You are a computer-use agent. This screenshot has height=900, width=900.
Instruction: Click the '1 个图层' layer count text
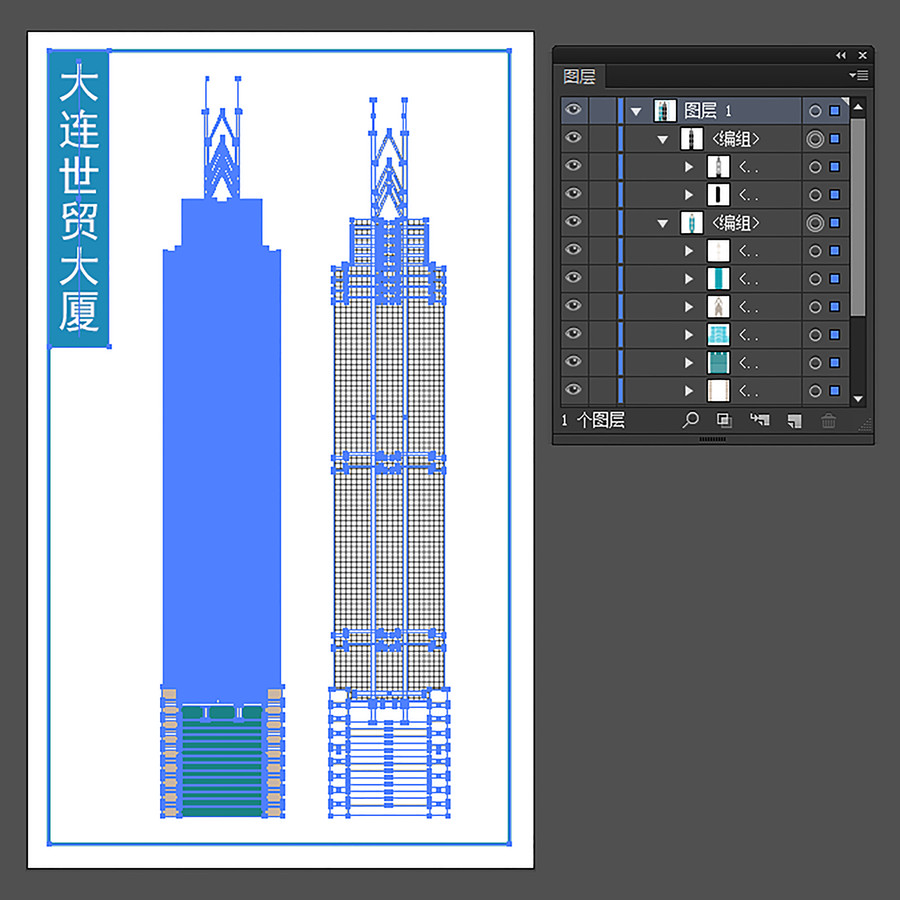pos(593,420)
